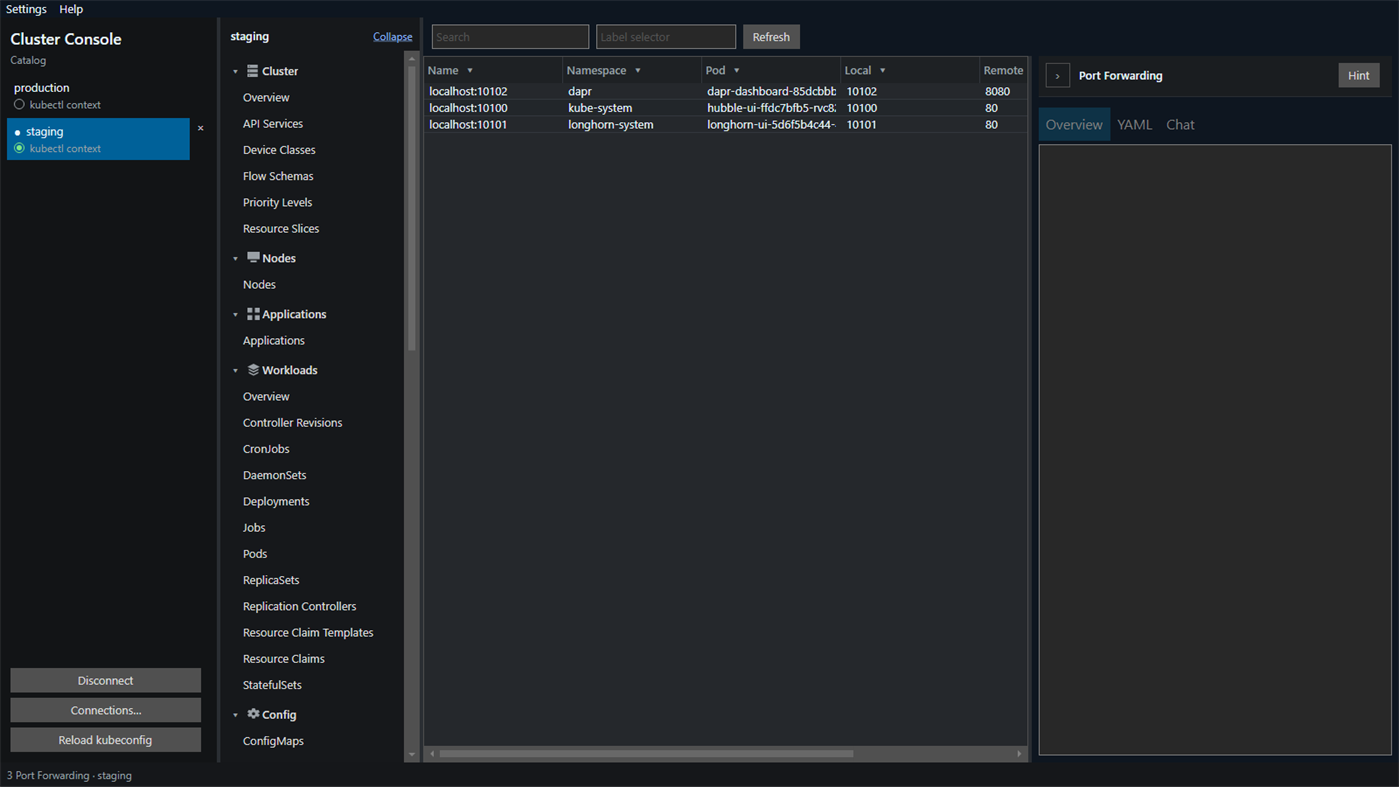Close the staging connection with the x
The width and height of the screenshot is (1399, 787).
(200, 128)
